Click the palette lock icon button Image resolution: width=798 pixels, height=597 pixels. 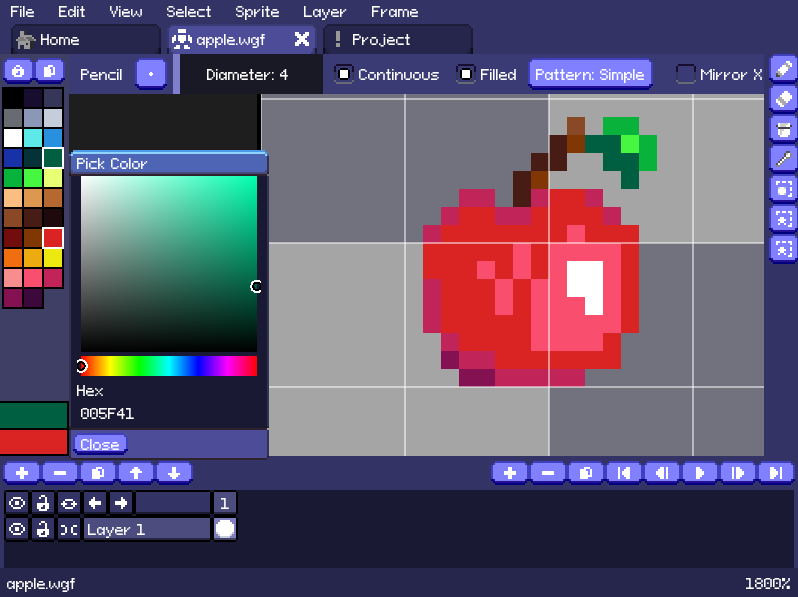coord(18,71)
